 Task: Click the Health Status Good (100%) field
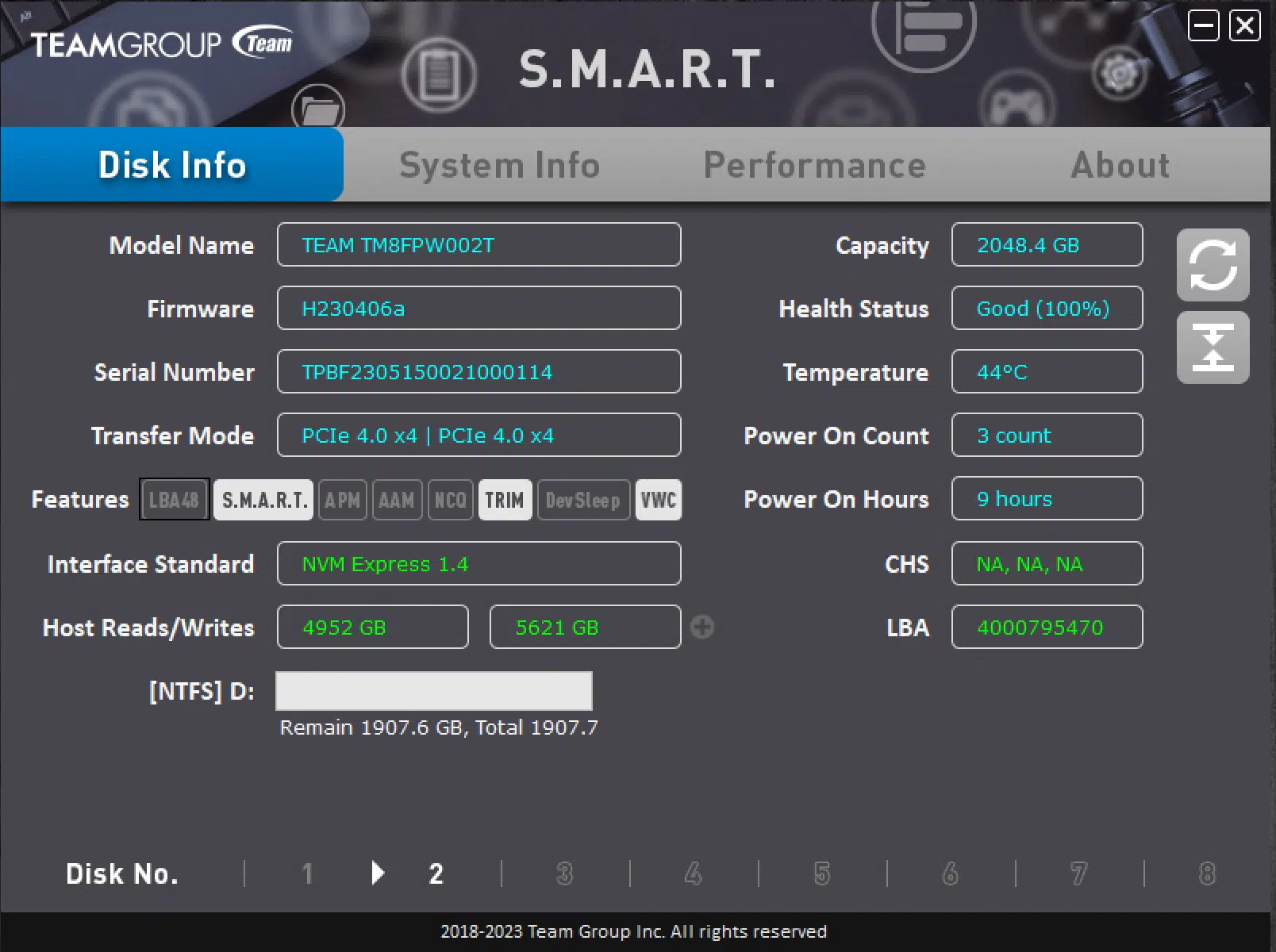click(1047, 308)
